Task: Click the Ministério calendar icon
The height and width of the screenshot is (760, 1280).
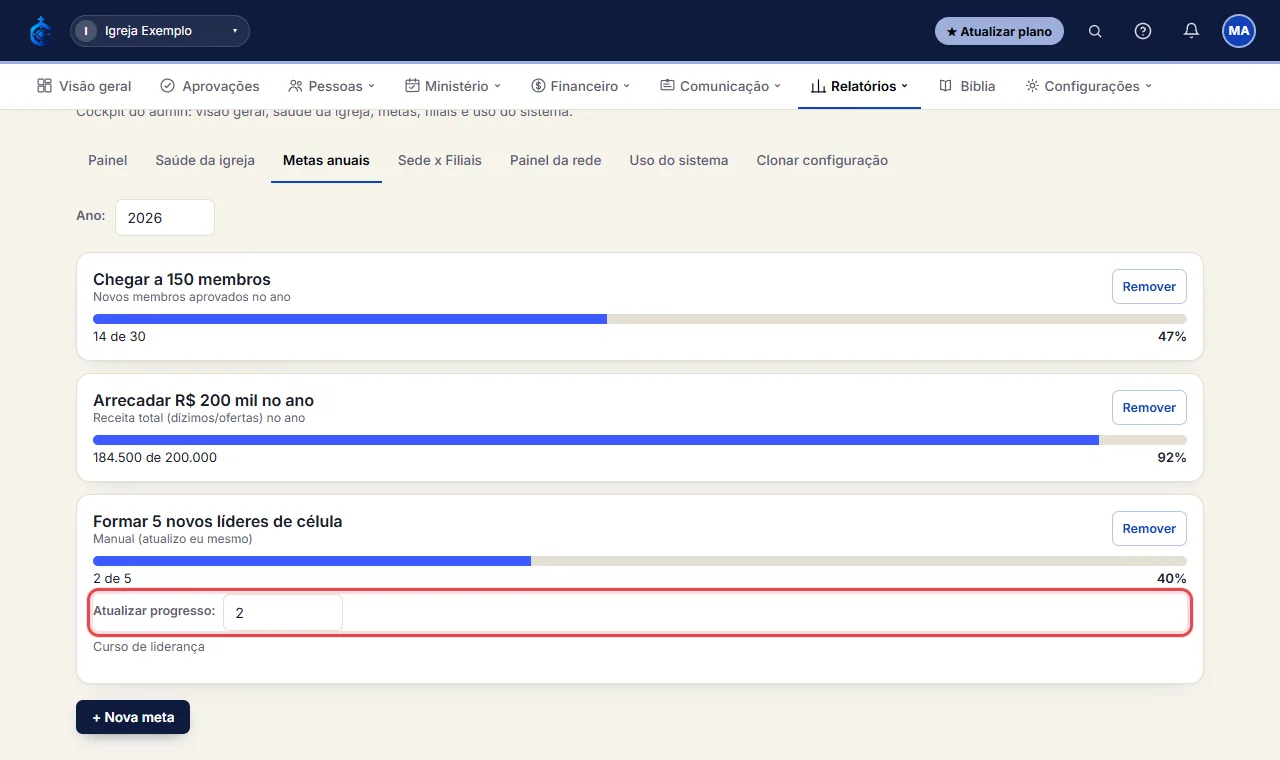Action: point(412,86)
